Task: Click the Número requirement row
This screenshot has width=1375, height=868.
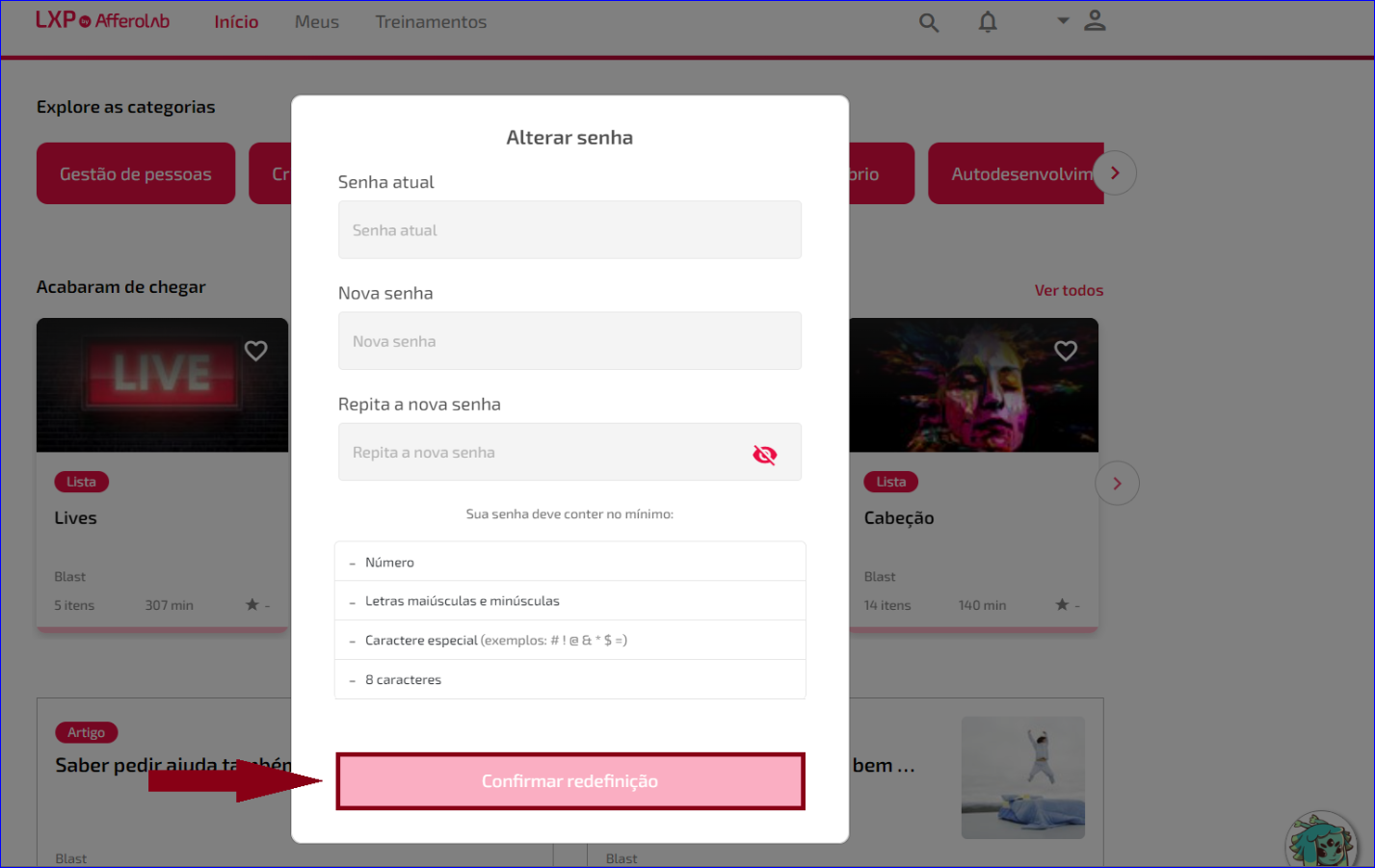Action: click(569, 562)
